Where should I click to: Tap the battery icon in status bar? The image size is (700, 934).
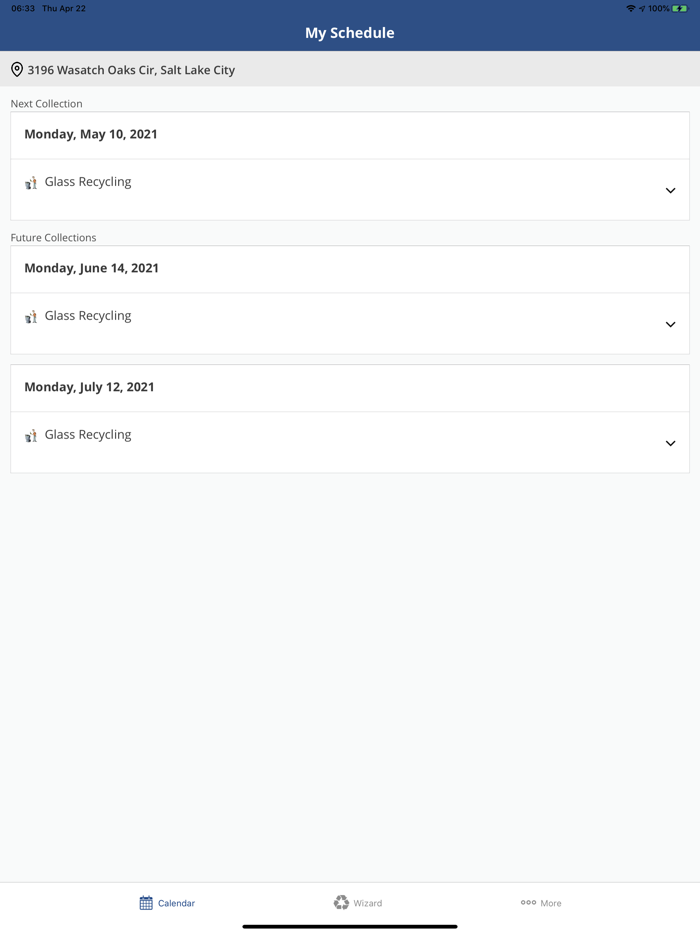pyautogui.click(x=680, y=8)
